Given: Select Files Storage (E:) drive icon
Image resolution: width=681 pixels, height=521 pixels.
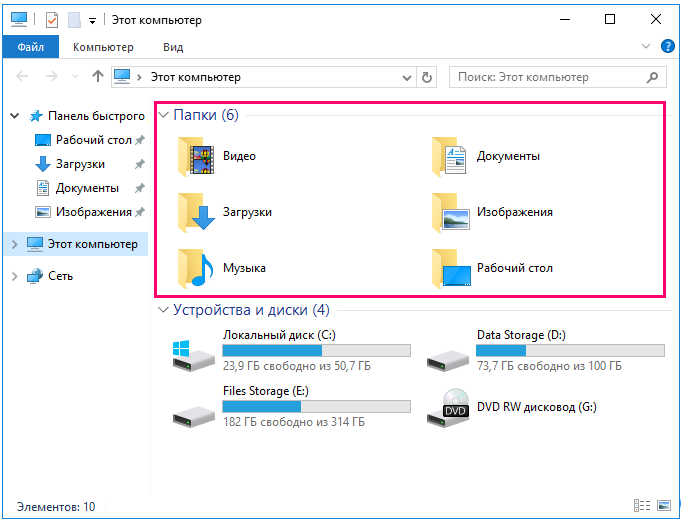Looking at the screenshot, I should pos(194,416).
